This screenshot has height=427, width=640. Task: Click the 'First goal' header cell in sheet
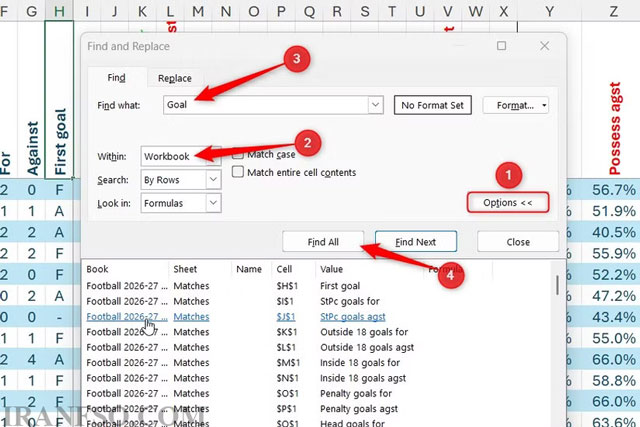pyautogui.click(x=59, y=100)
